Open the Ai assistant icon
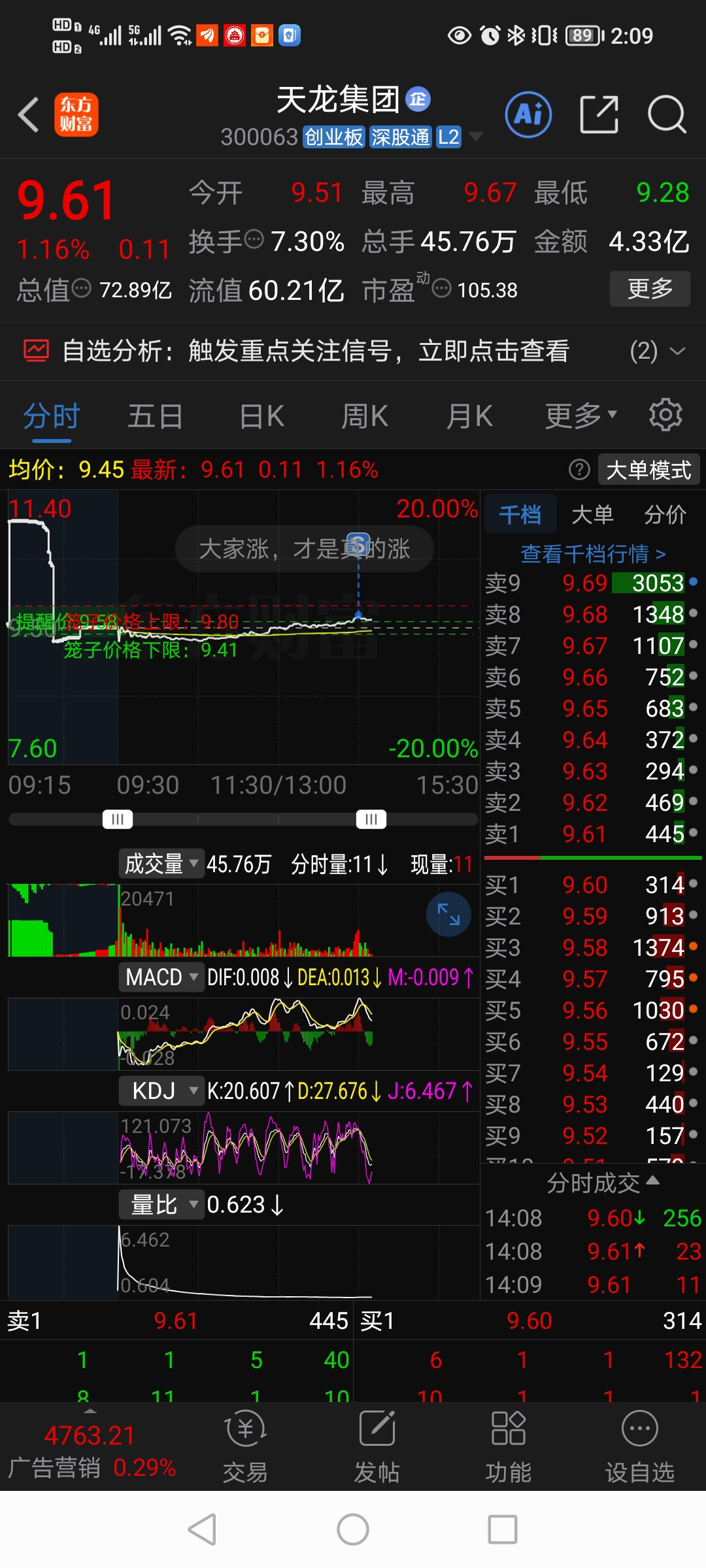The image size is (706, 1568). (528, 114)
